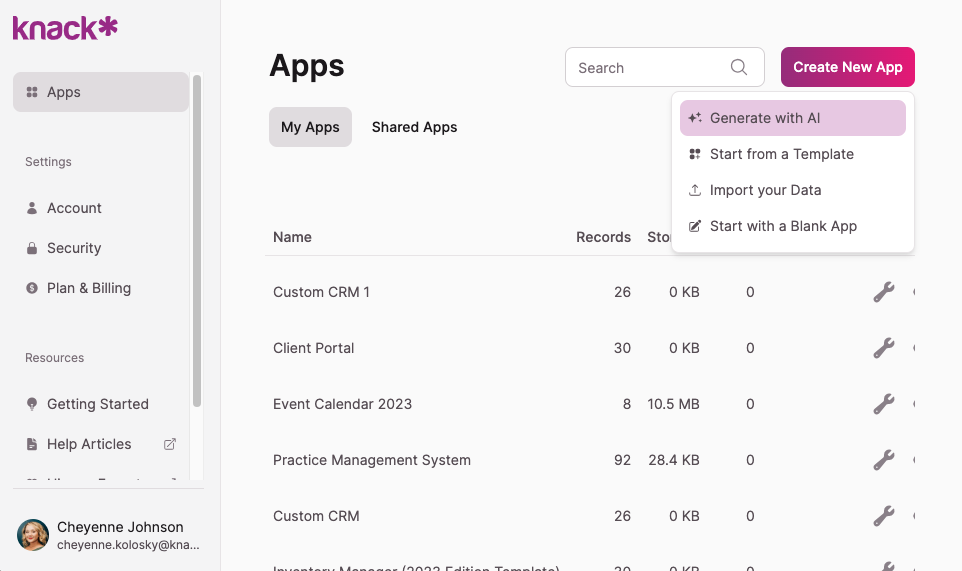Image resolution: width=962 pixels, height=571 pixels.
Task: Click the Knack logo
Action: 65,28
